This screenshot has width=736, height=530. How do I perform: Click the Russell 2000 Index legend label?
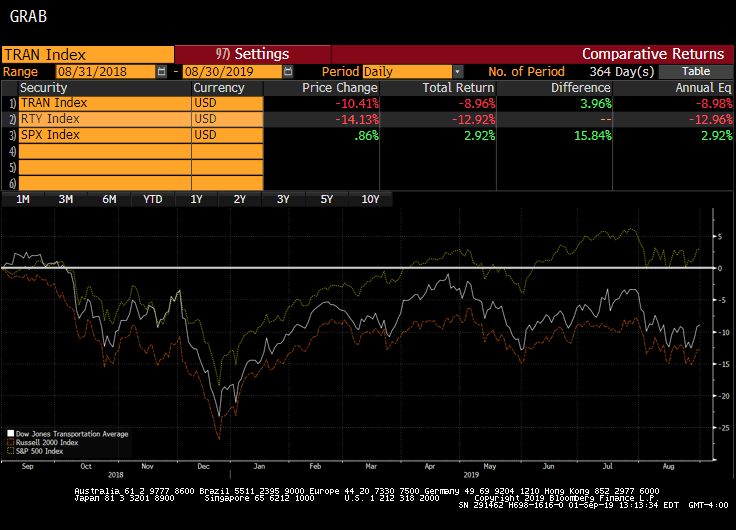tap(47, 443)
